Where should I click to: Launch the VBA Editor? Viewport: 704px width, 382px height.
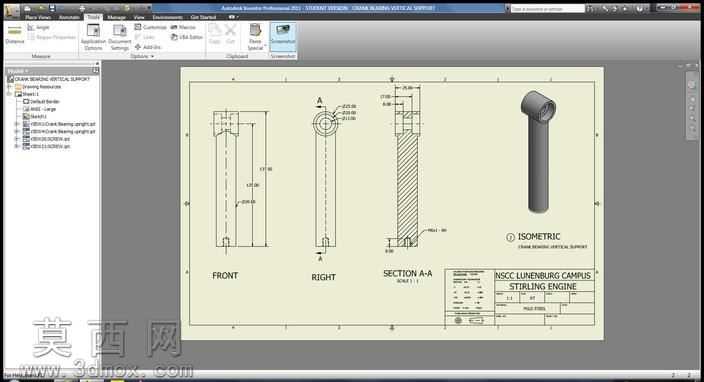pos(187,37)
